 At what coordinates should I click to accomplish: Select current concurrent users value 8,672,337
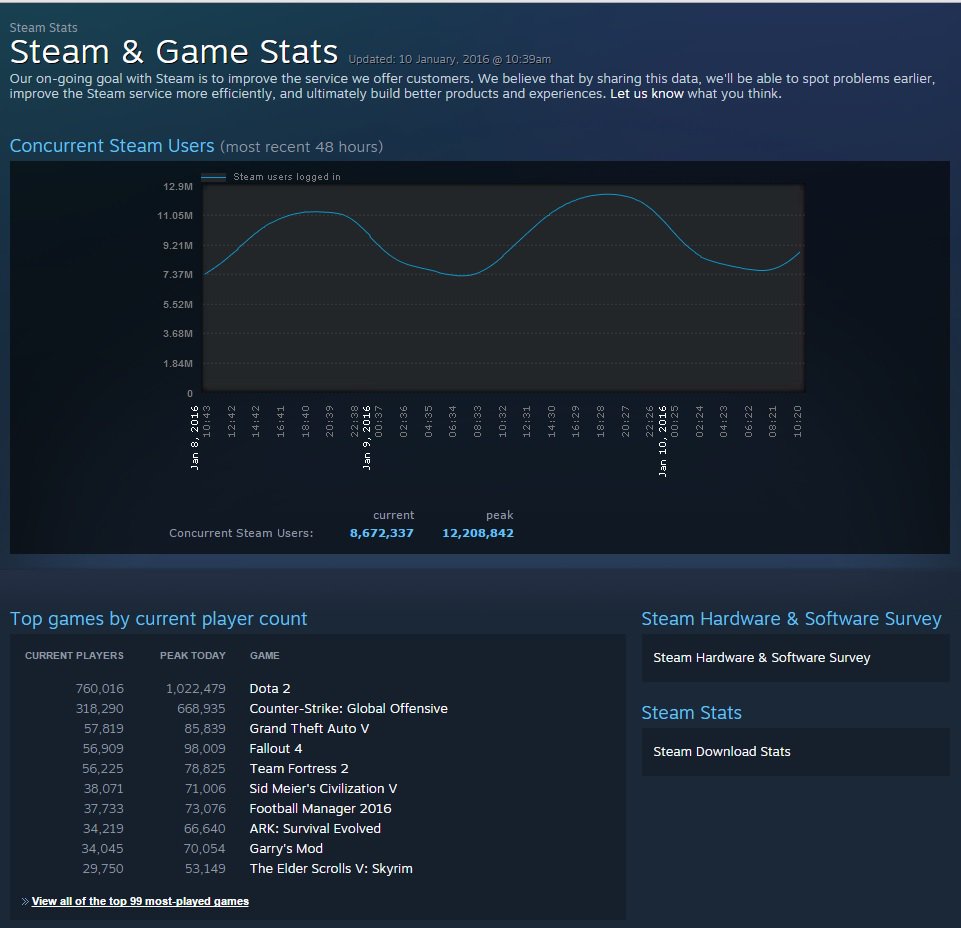(x=381, y=533)
